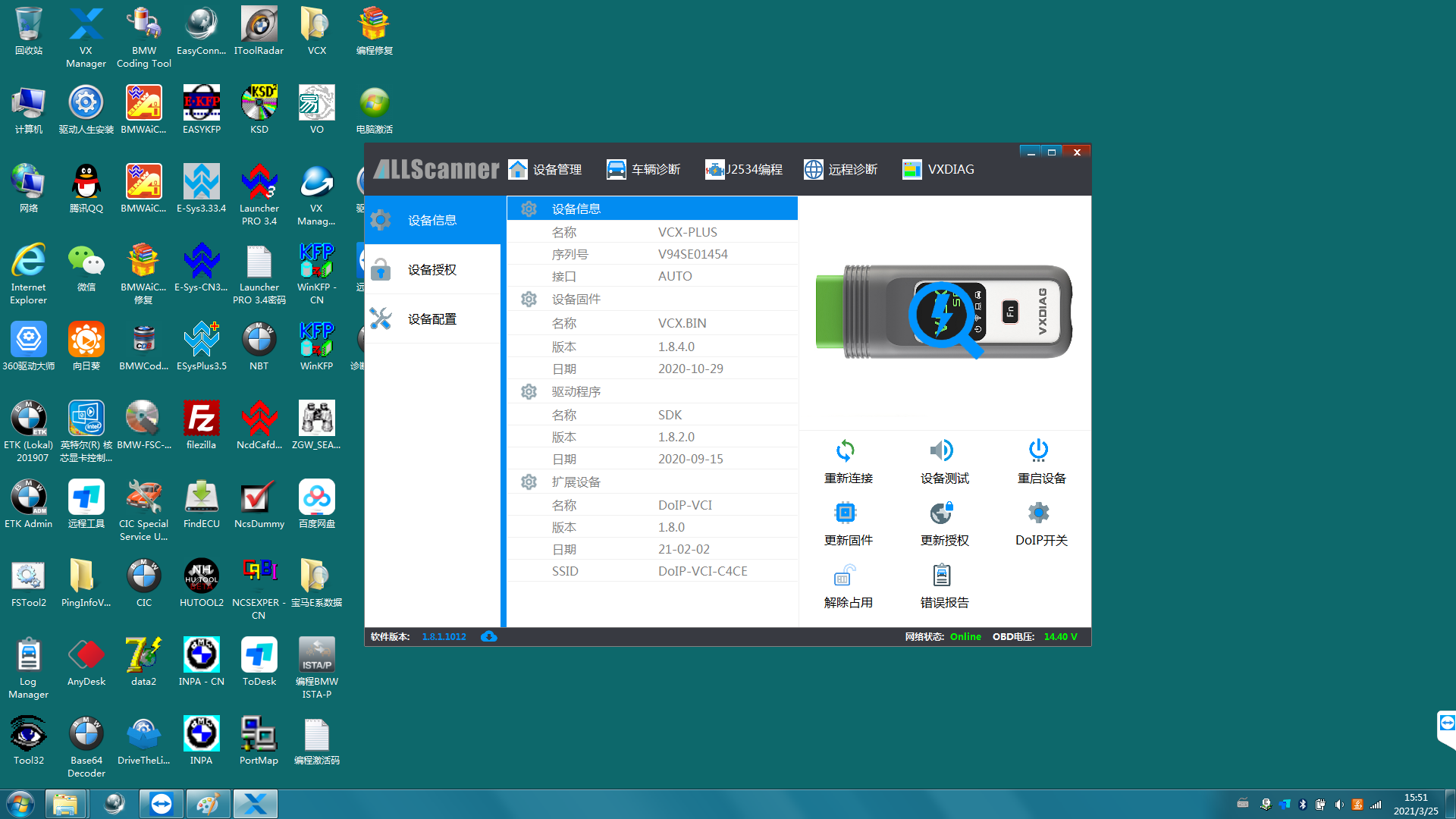Viewport: 1456px width, 819px height.
Task: Select the serial number V94SE01454
Action: pos(692,254)
